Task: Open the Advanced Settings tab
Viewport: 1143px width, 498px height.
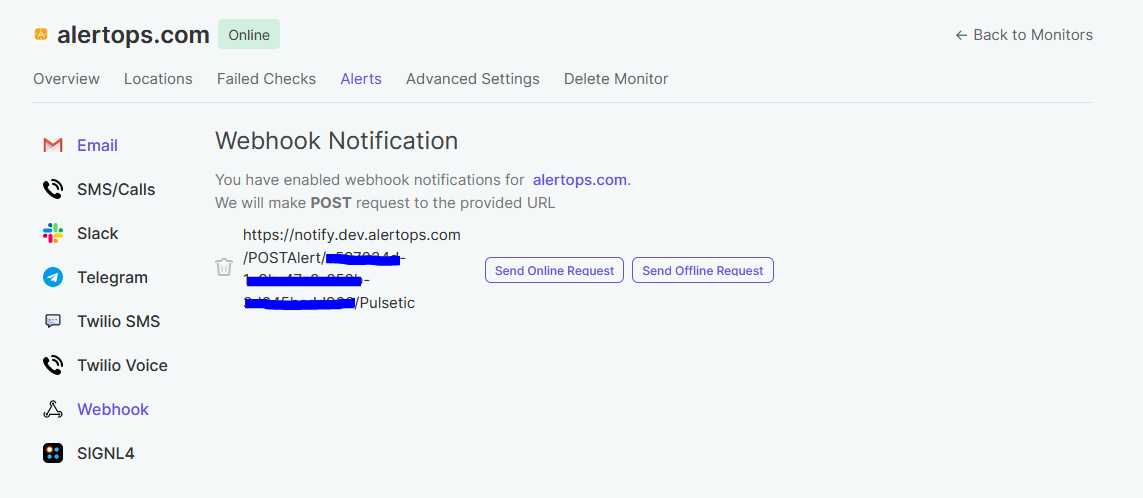Action: coord(472,79)
